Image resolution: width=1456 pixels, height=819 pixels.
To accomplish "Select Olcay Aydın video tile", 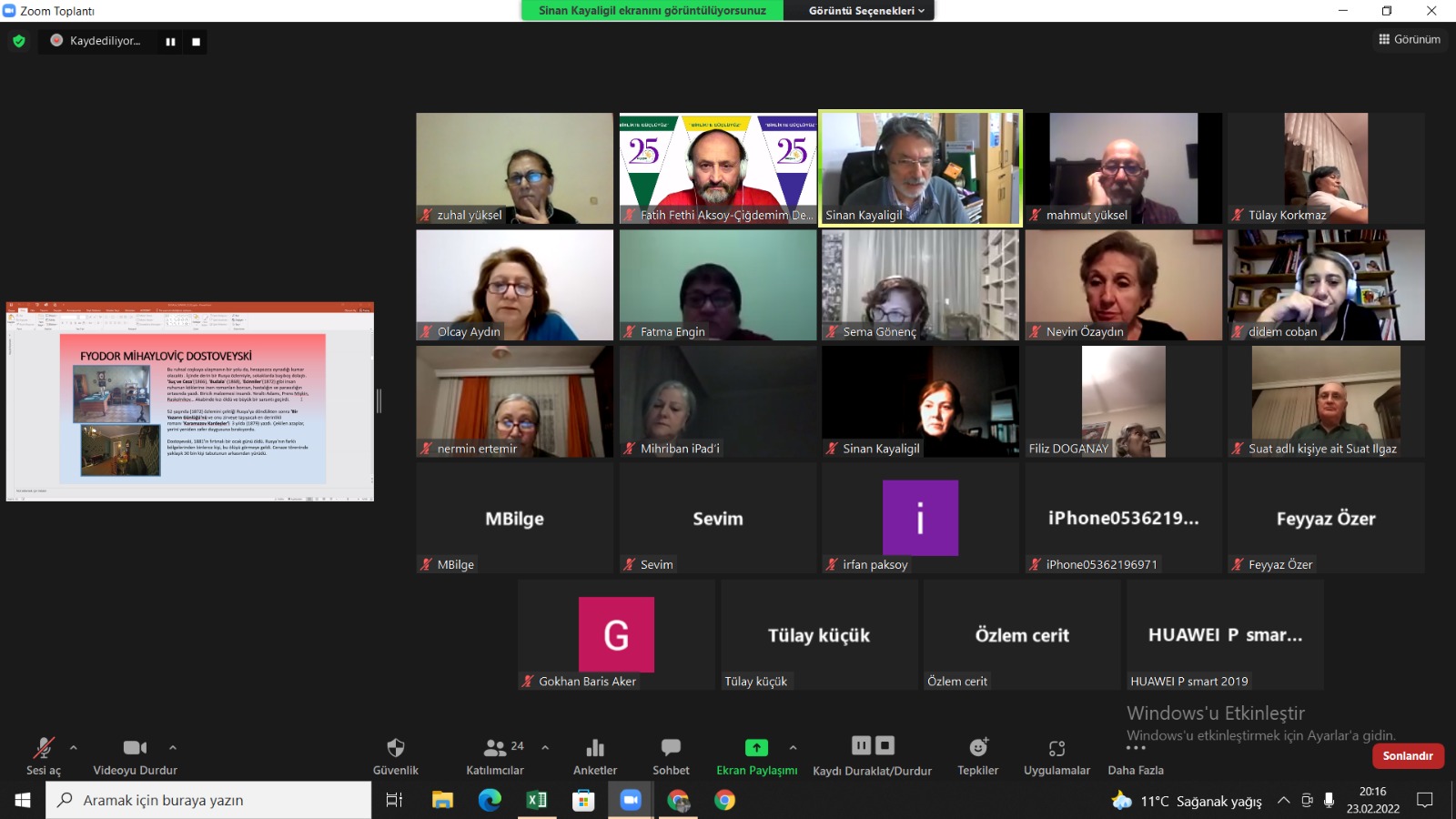I will (x=514, y=285).
